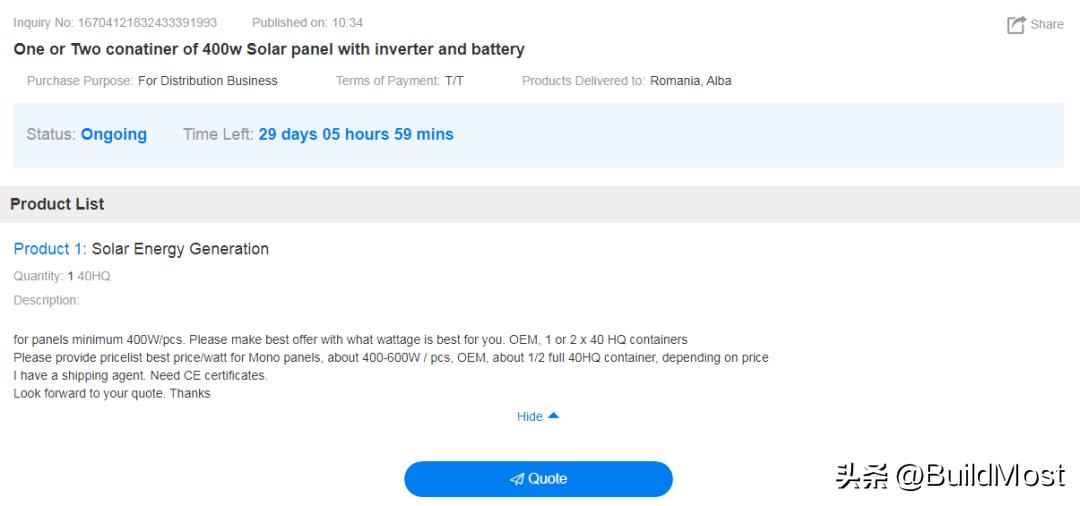Click the Share icon at top right
The width and height of the screenshot is (1080, 506).
[1016, 25]
